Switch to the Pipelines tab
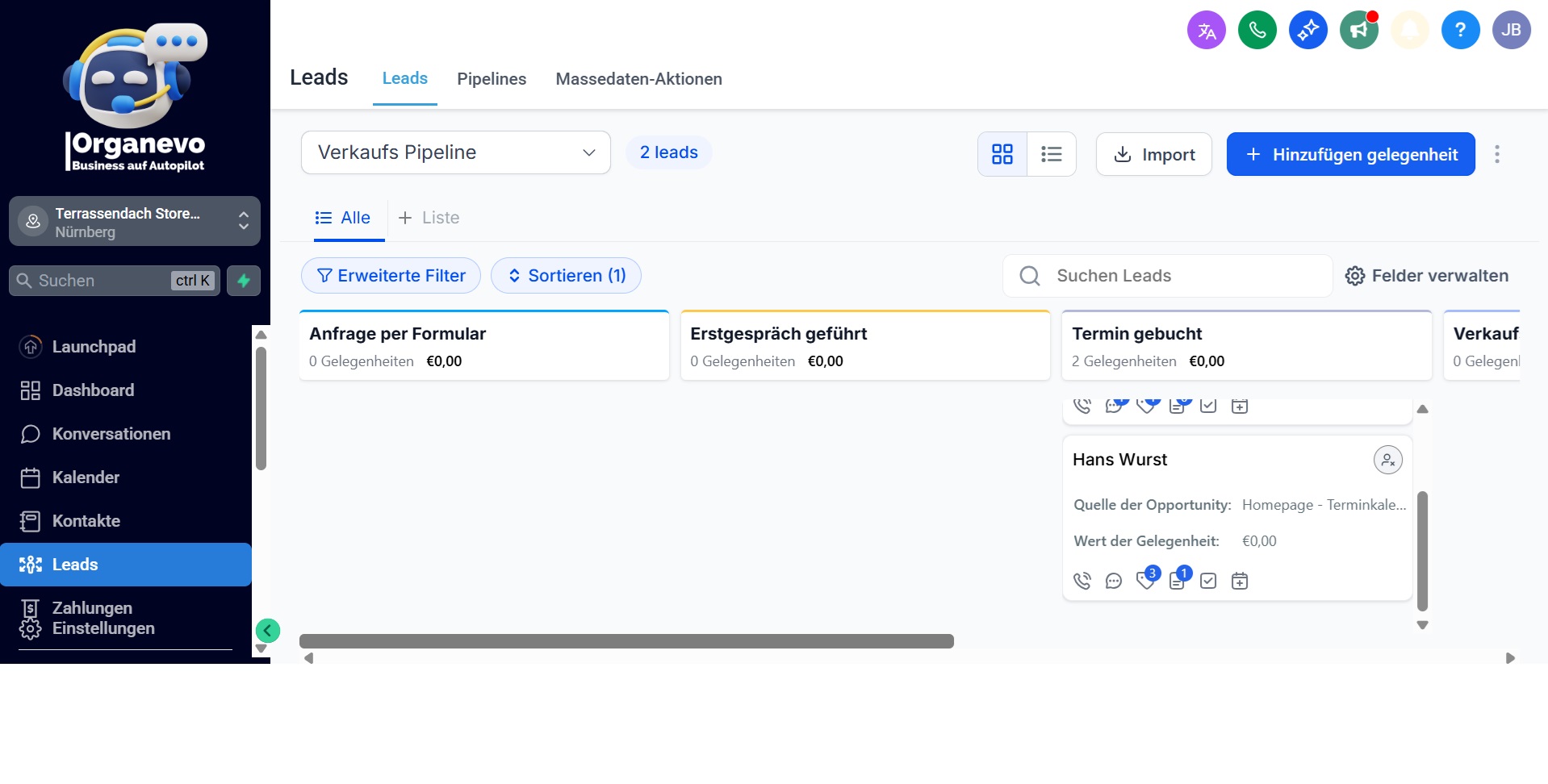This screenshot has width=1548, height=784. [x=491, y=79]
